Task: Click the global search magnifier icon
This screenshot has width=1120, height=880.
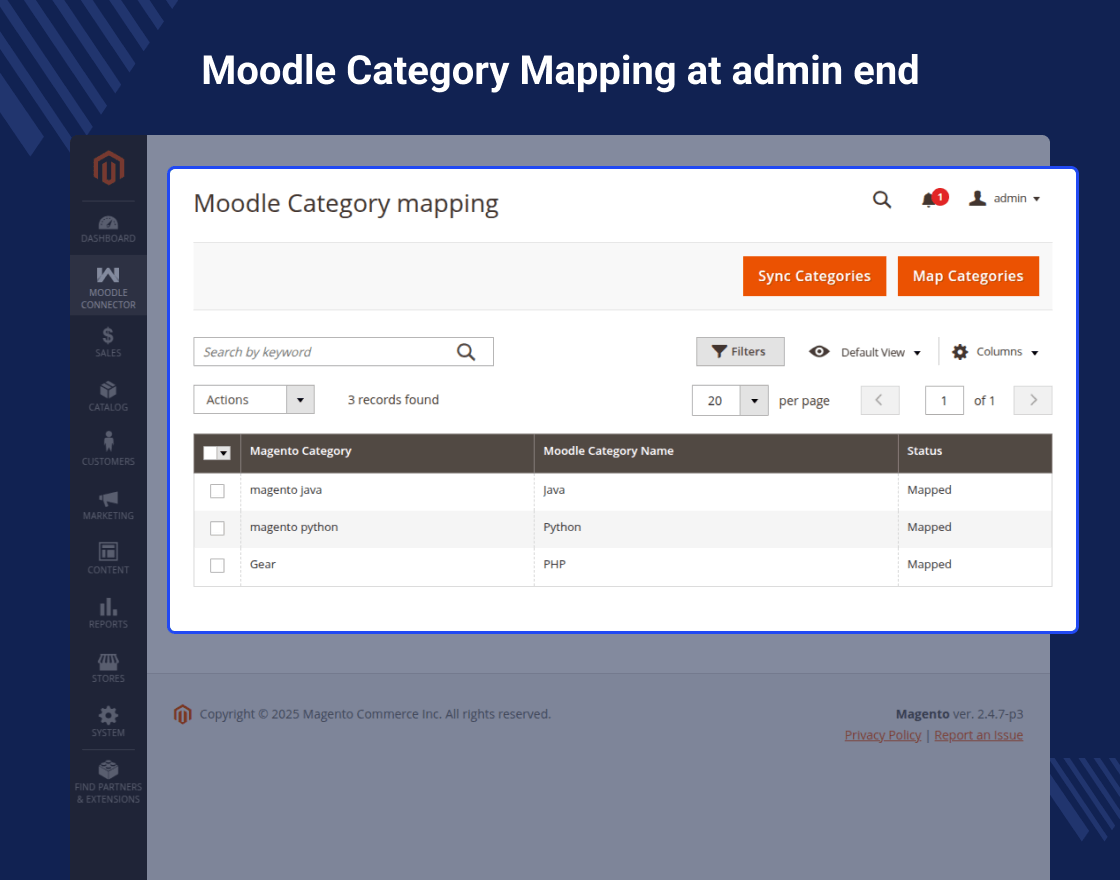Action: click(x=881, y=199)
